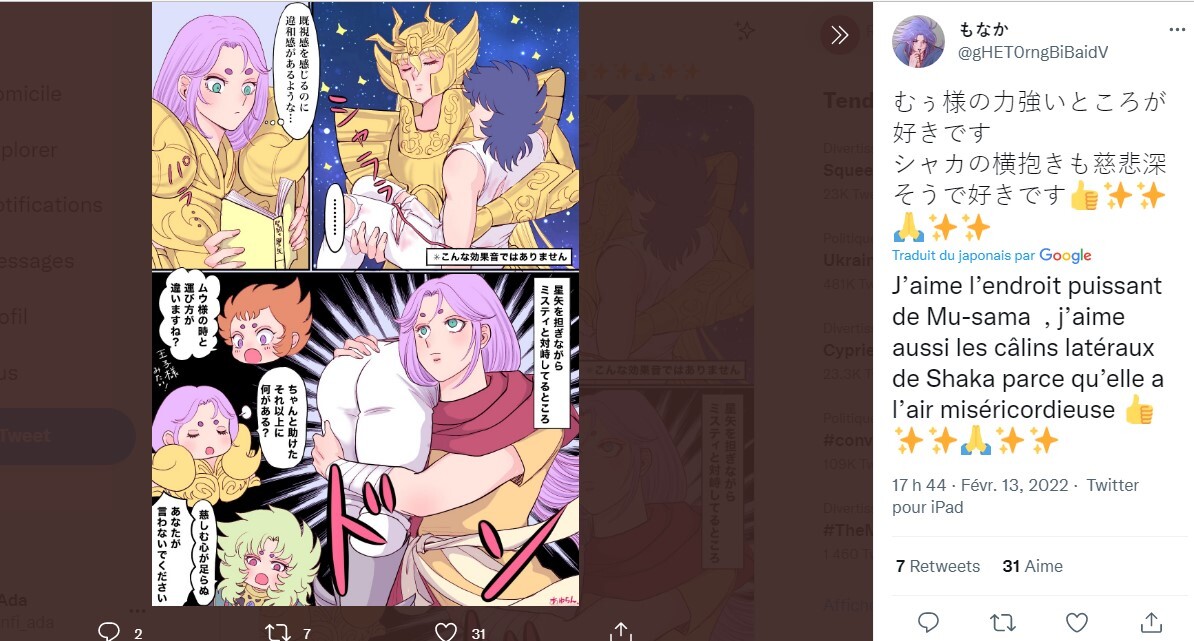This screenshot has height=641, width=1194.
Task: Click the @gHET0rngBiBaidV handle
Action: coord(1033,52)
